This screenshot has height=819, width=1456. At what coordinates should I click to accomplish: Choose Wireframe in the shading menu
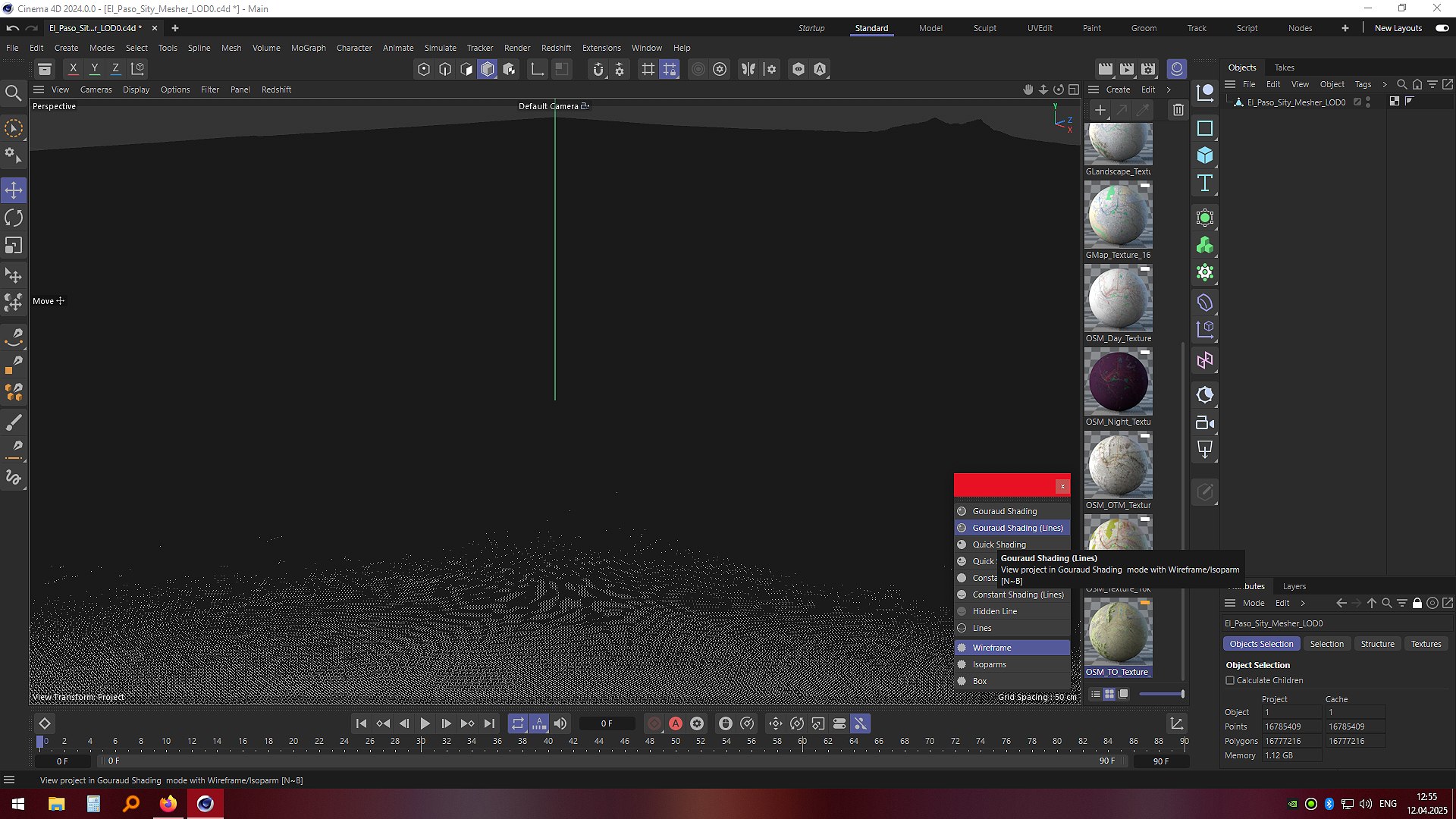pyautogui.click(x=1012, y=648)
